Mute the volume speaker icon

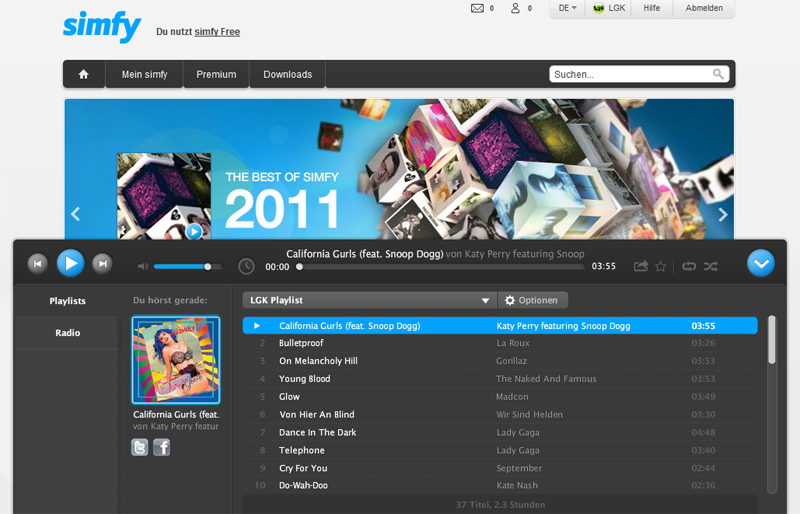point(143,267)
